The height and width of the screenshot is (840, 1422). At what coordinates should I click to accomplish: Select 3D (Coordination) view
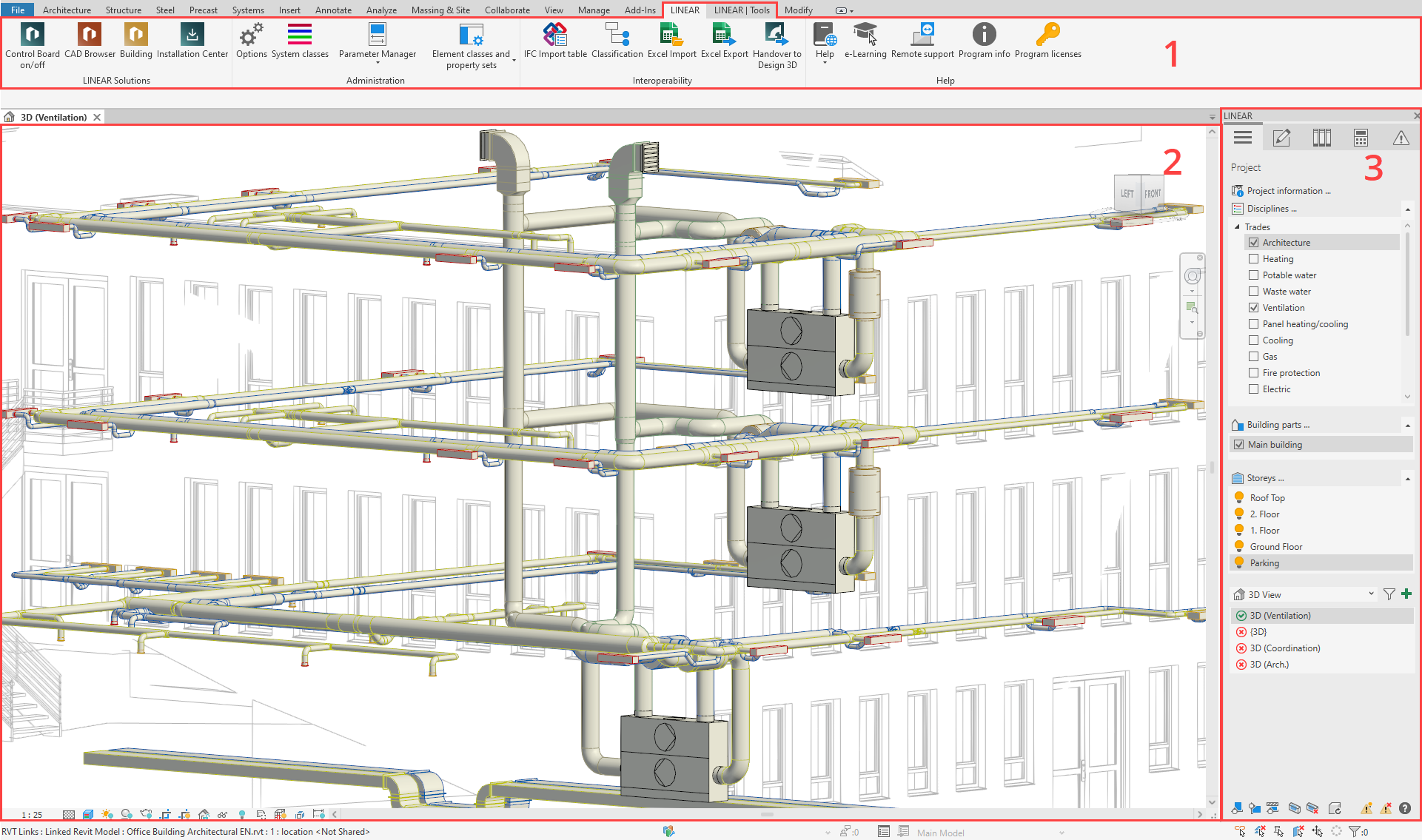coord(1285,648)
